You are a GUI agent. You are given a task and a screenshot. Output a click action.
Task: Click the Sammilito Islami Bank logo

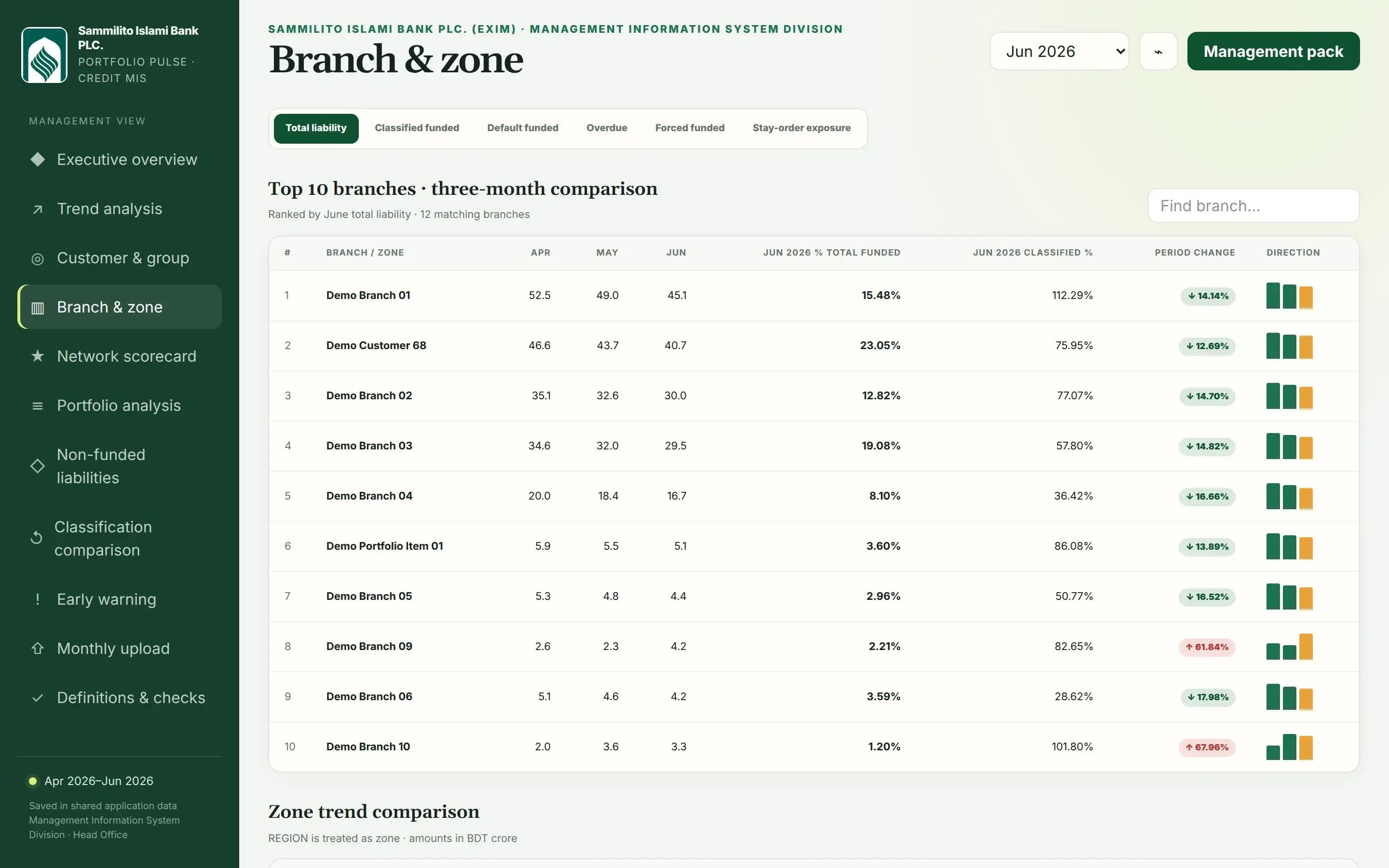(x=44, y=55)
